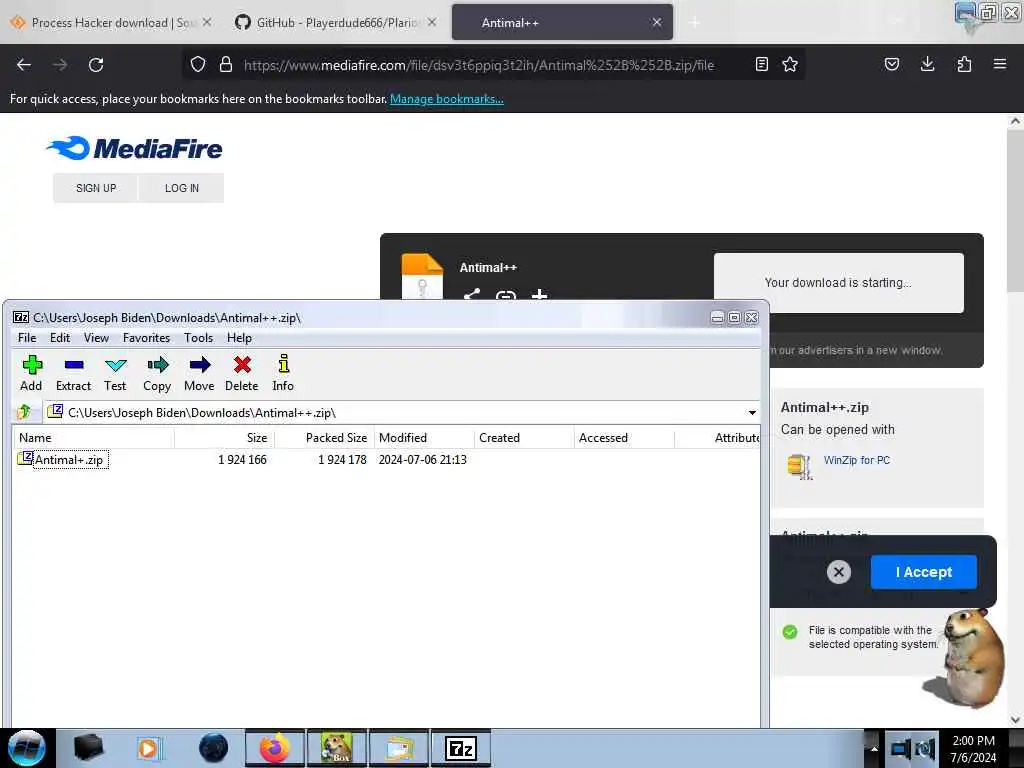Toggle reader view icon
The image size is (1024, 768).
coord(761,64)
